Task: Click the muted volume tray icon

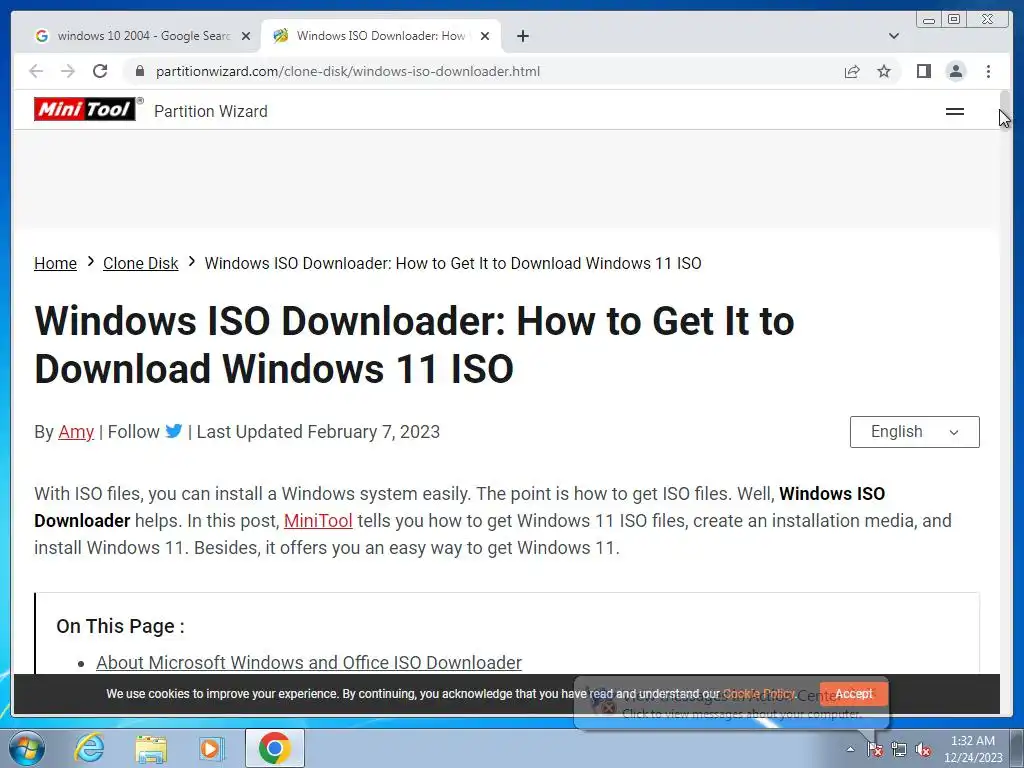Action: coord(923,749)
